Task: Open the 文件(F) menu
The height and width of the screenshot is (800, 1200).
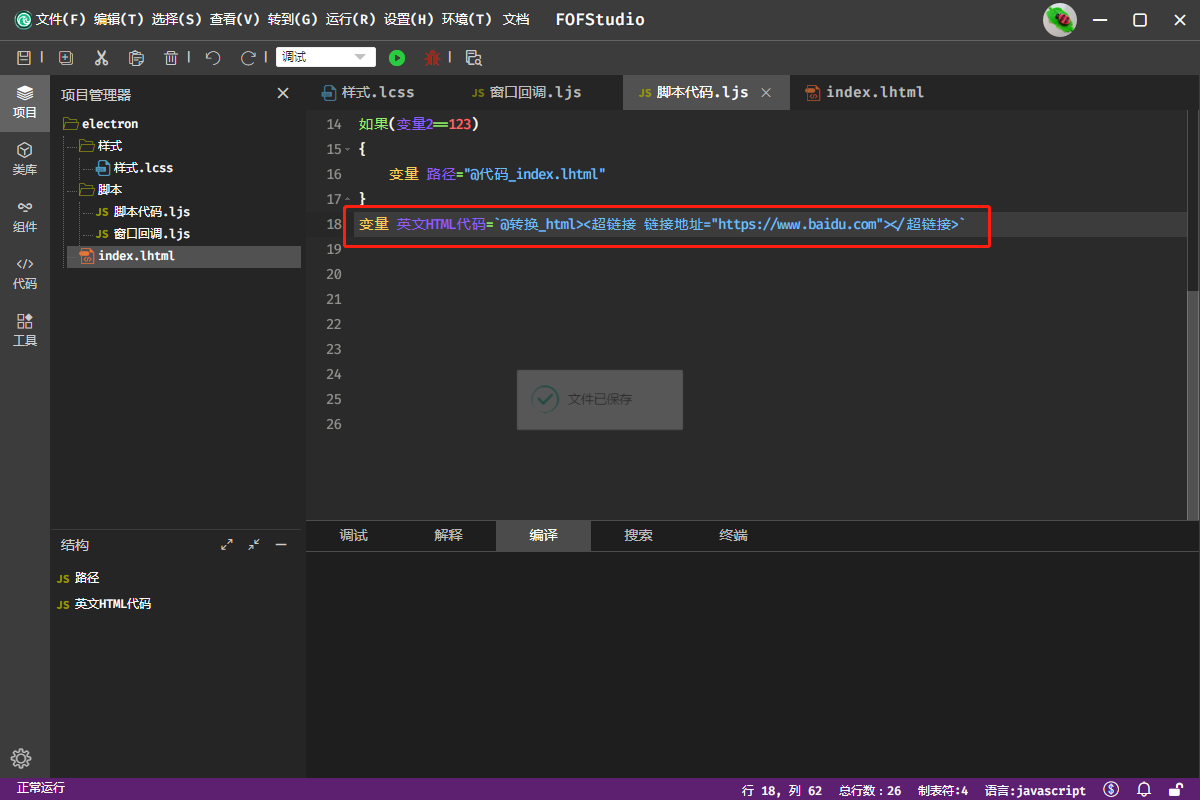Action: point(61,20)
